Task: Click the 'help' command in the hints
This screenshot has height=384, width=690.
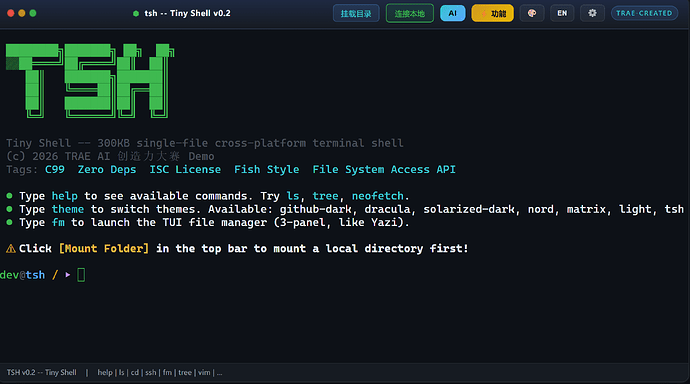Action: [x=65, y=196]
